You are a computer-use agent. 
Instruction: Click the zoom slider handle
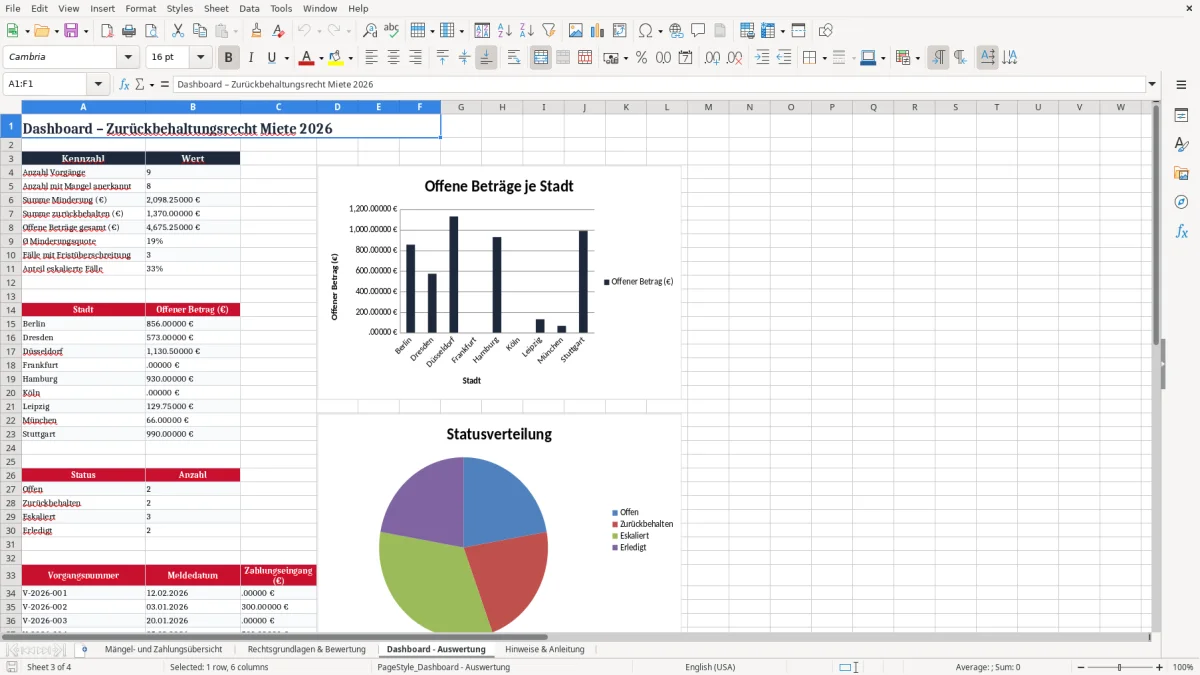pos(1119,667)
